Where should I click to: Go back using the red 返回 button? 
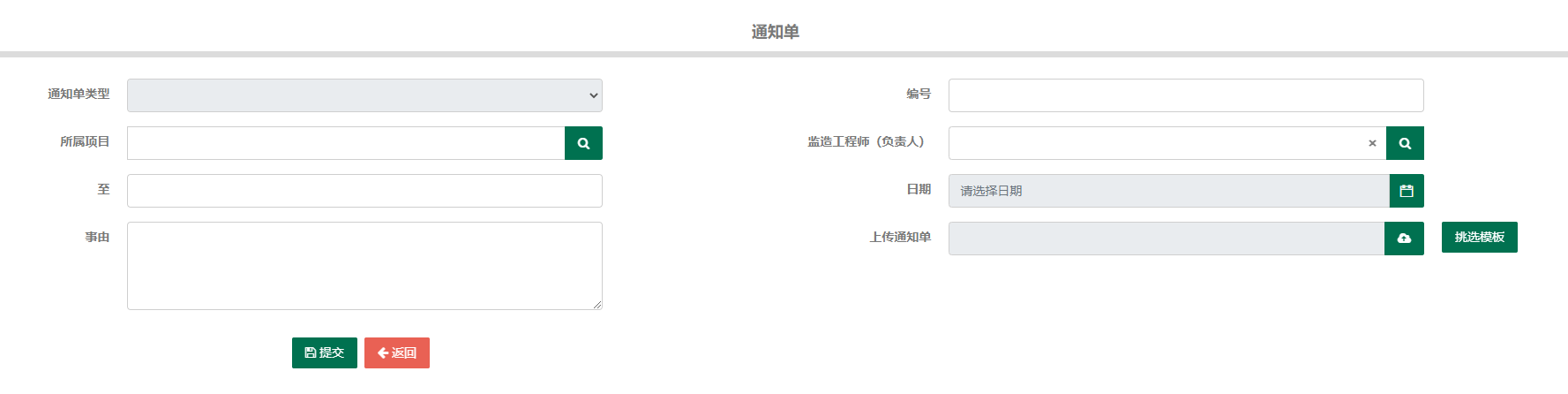click(397, 352)
